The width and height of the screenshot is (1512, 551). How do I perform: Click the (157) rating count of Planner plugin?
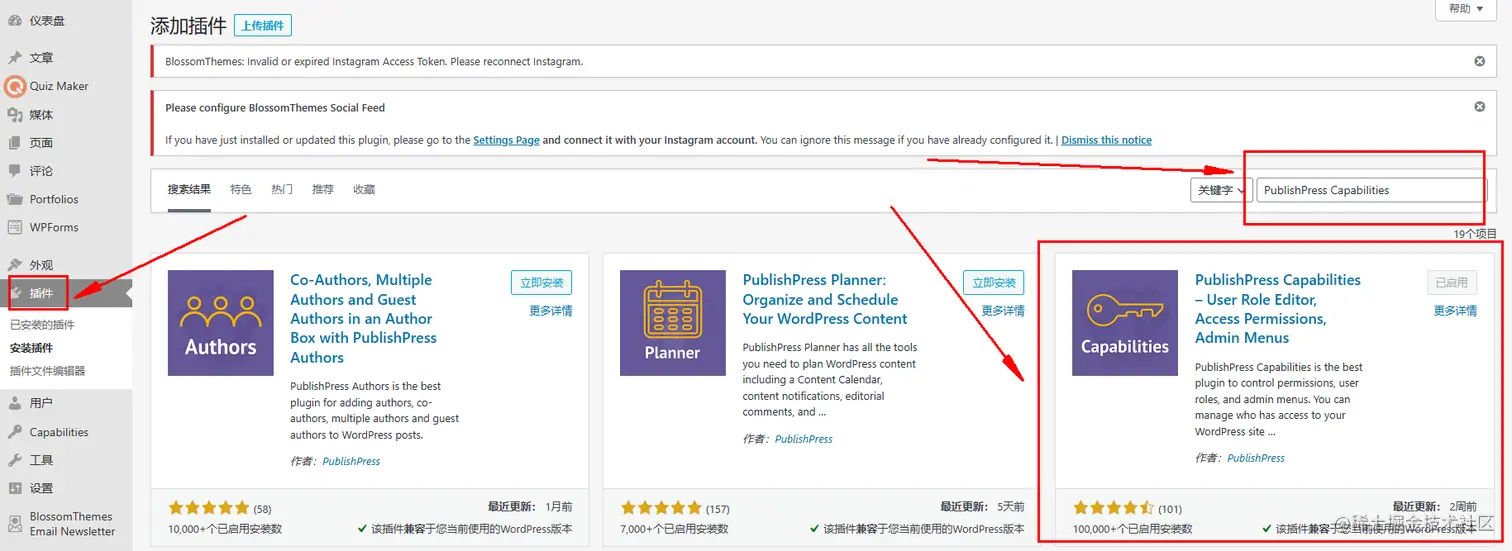(x=718, y=509)
